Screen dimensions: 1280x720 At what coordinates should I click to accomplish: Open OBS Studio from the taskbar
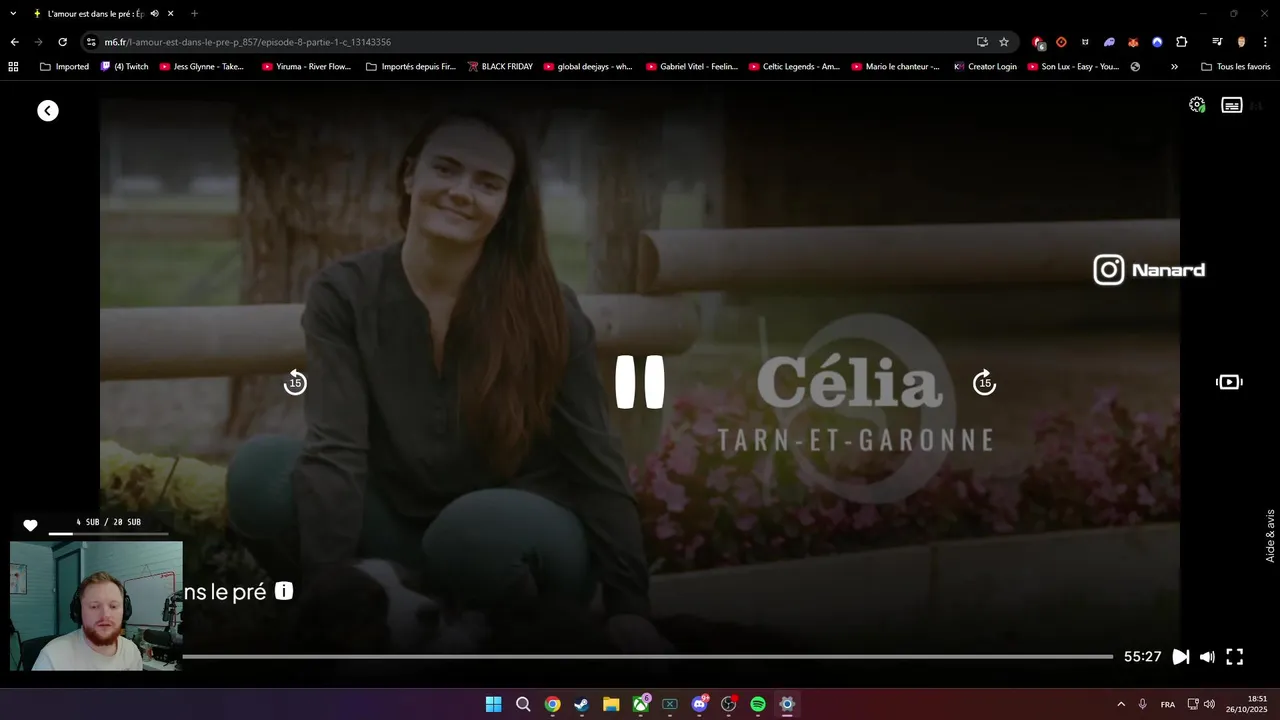pyautogui.click(x=728, y=704)
